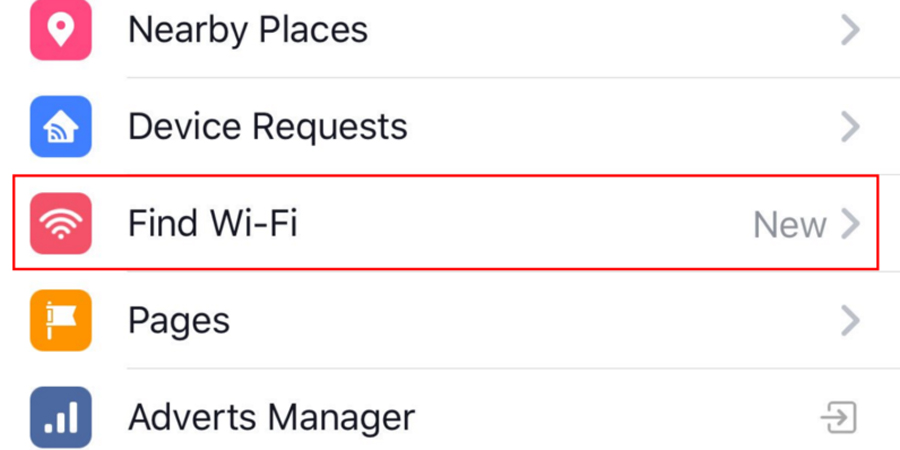Expand the Device Requests chevron arrow
Screen dimensions: 900x450
(850, 127)
